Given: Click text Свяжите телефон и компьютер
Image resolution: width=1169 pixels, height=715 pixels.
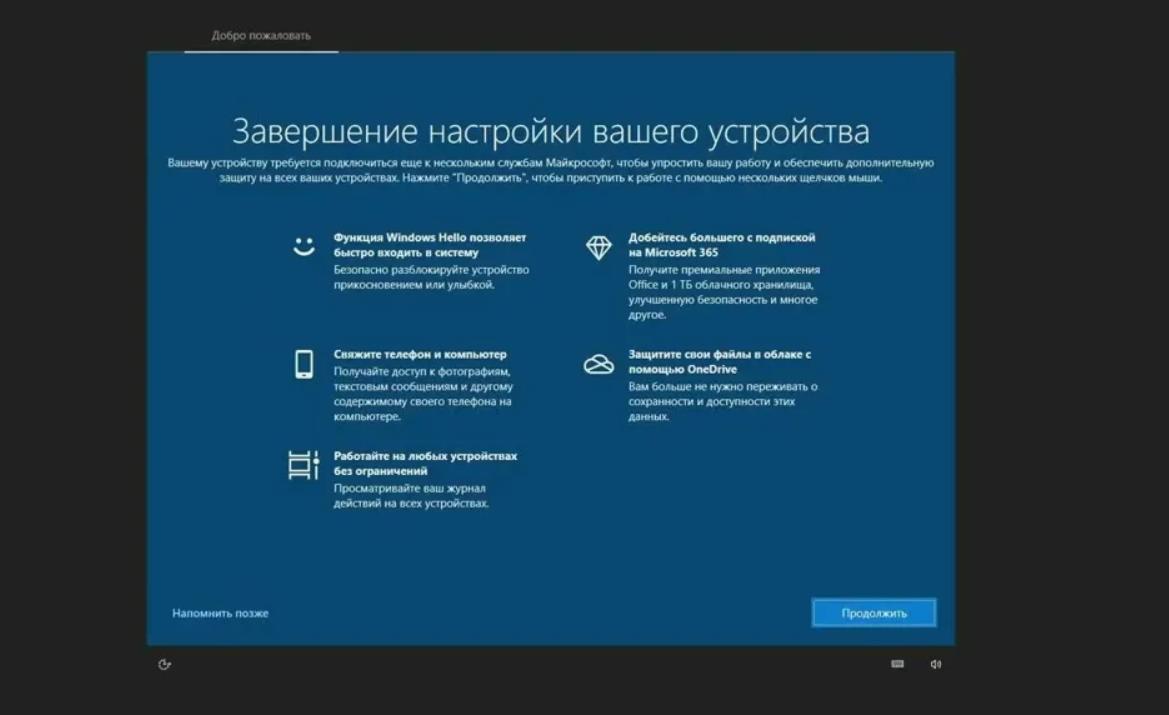Looking at the screenshot, I should tap(420, 354).
